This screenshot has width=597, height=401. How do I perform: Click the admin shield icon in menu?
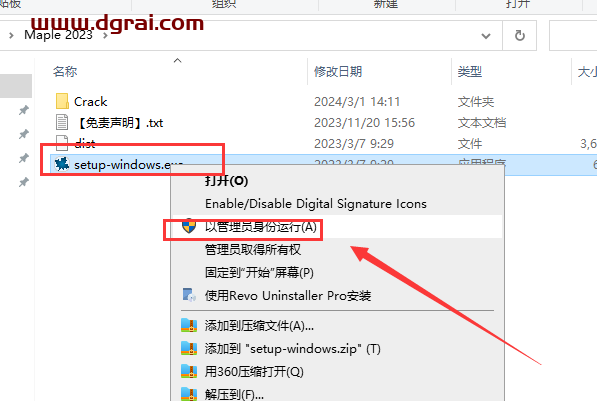[x=189, y=226]
